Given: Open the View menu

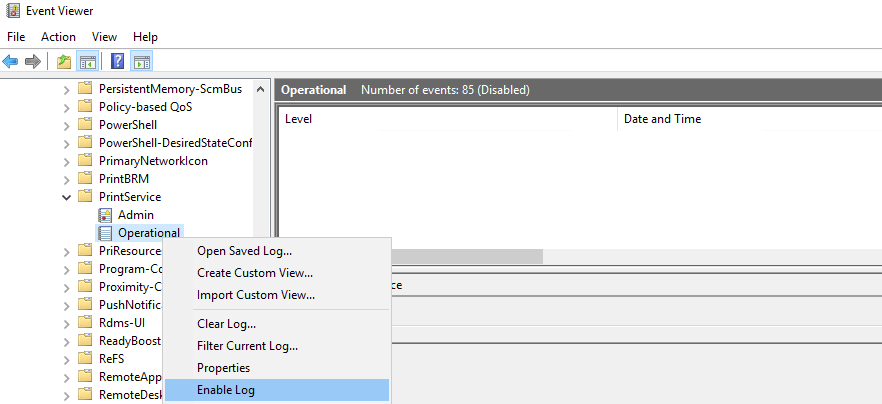Looking at the screenshot, I should 104,37.
